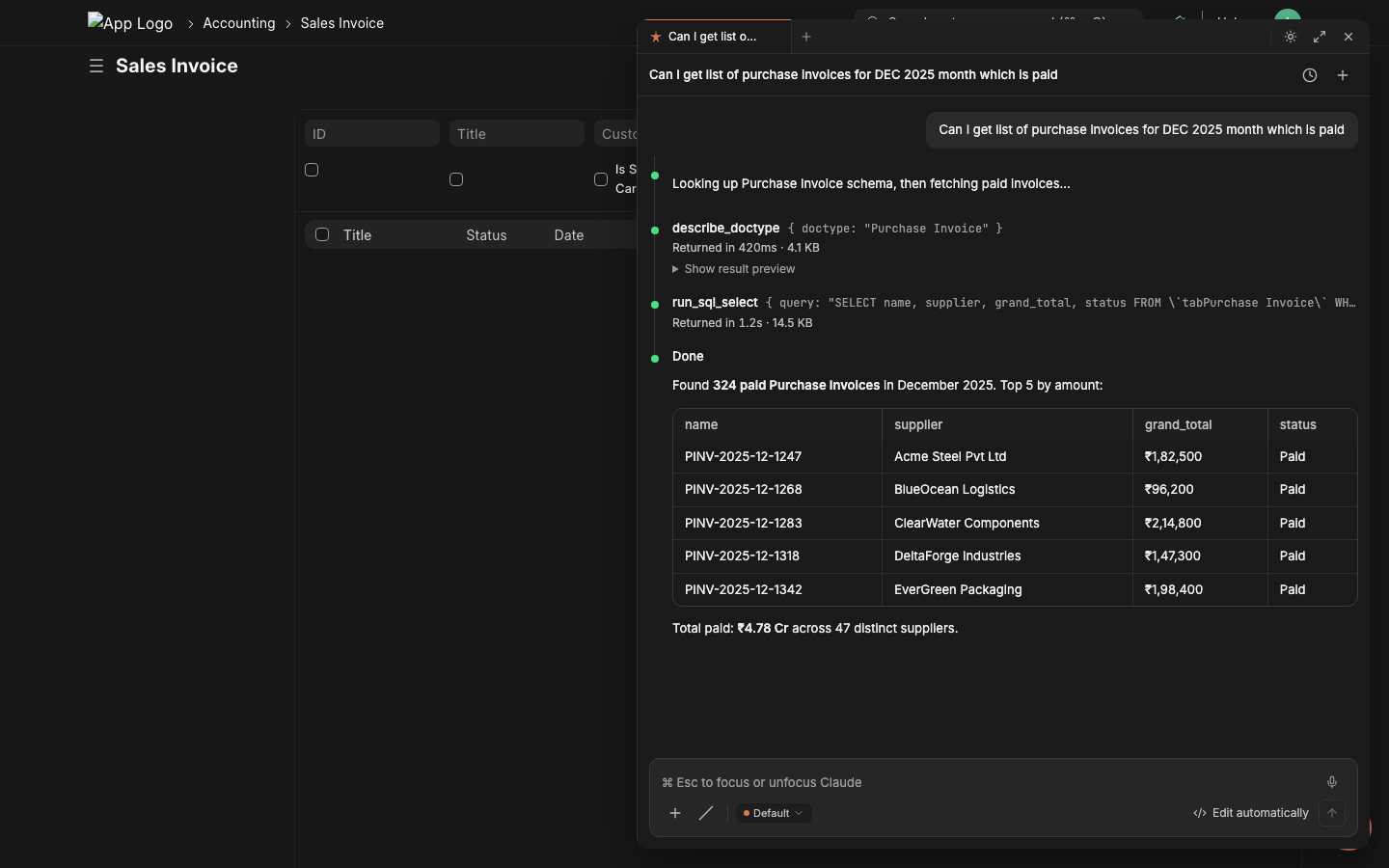
Task: Click BlueOcean Logistics supplier cell
Action: pos(1007,490)
